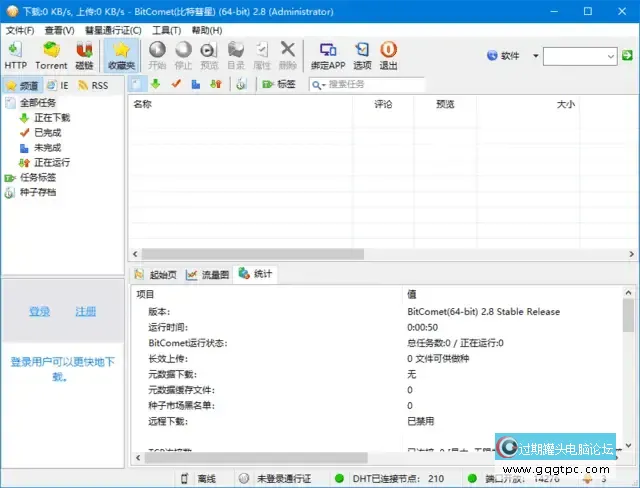Screen dimensions: 640x488
Task: Sort task list by 预览 column
Action: [x=445, y=104]
